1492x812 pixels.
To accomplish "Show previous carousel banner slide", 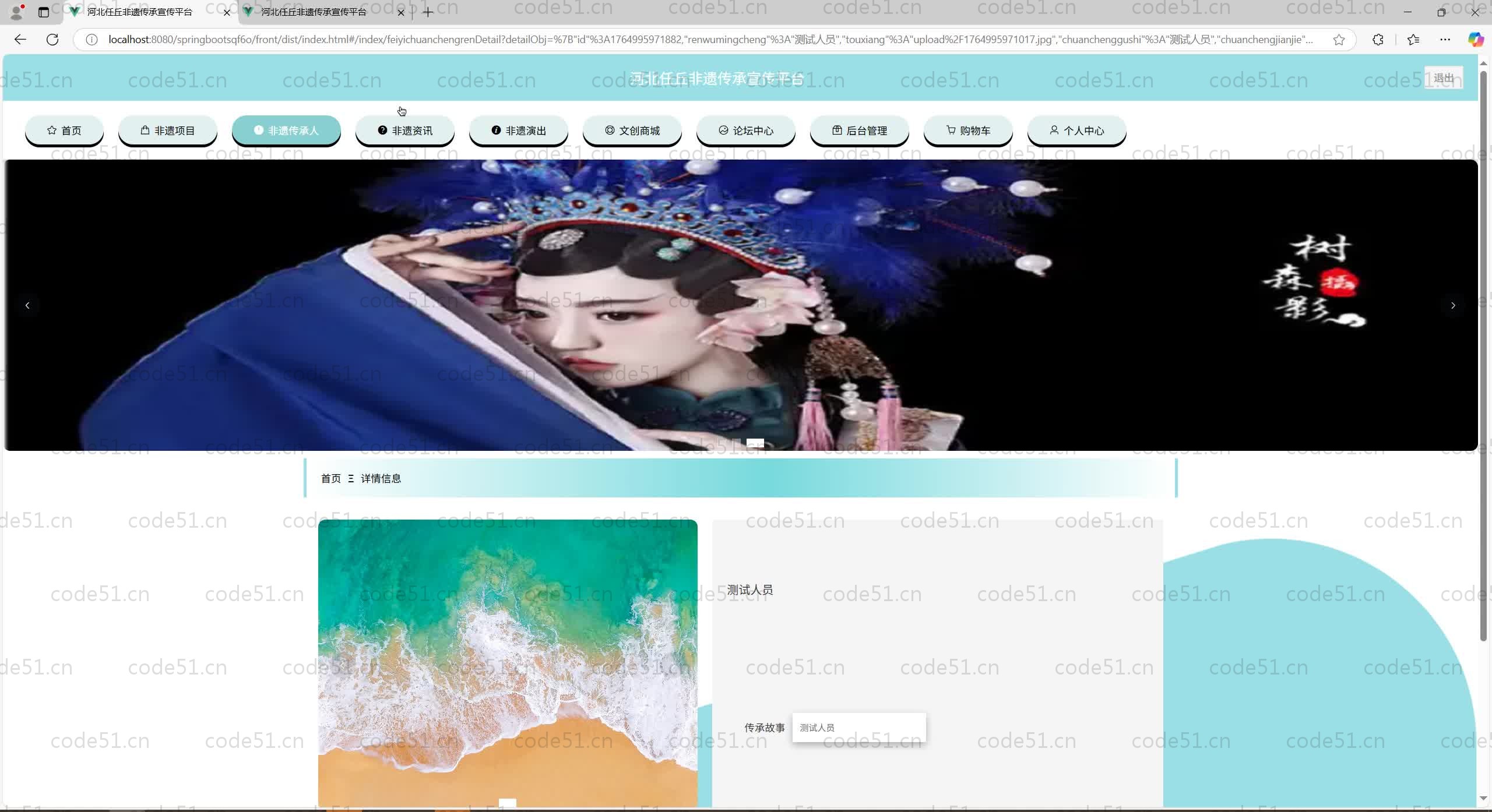I will pos(27,305).
